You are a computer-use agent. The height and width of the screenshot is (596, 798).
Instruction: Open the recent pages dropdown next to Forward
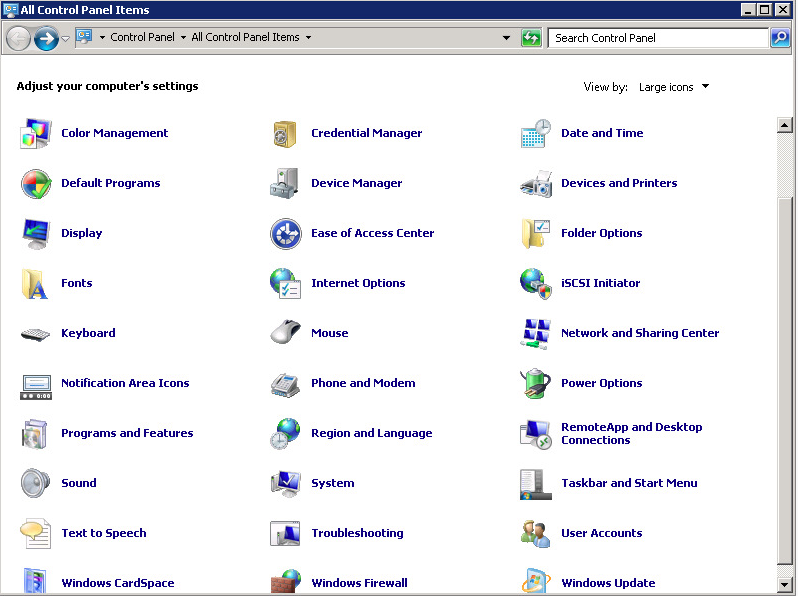(x=66, y=38)
